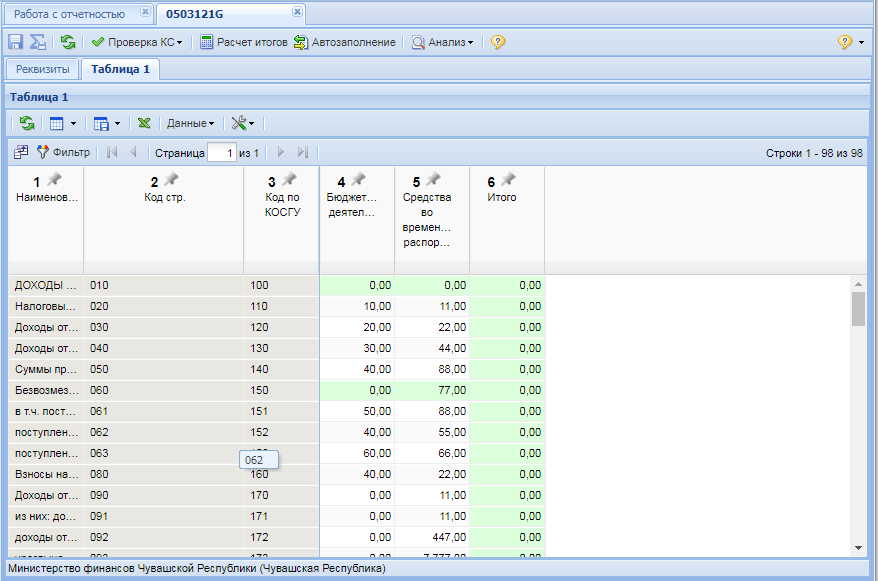Click the vertical scrollbar thumb of the table
The height and width of the screenshot is (581, 878).
tap(858, 308)
